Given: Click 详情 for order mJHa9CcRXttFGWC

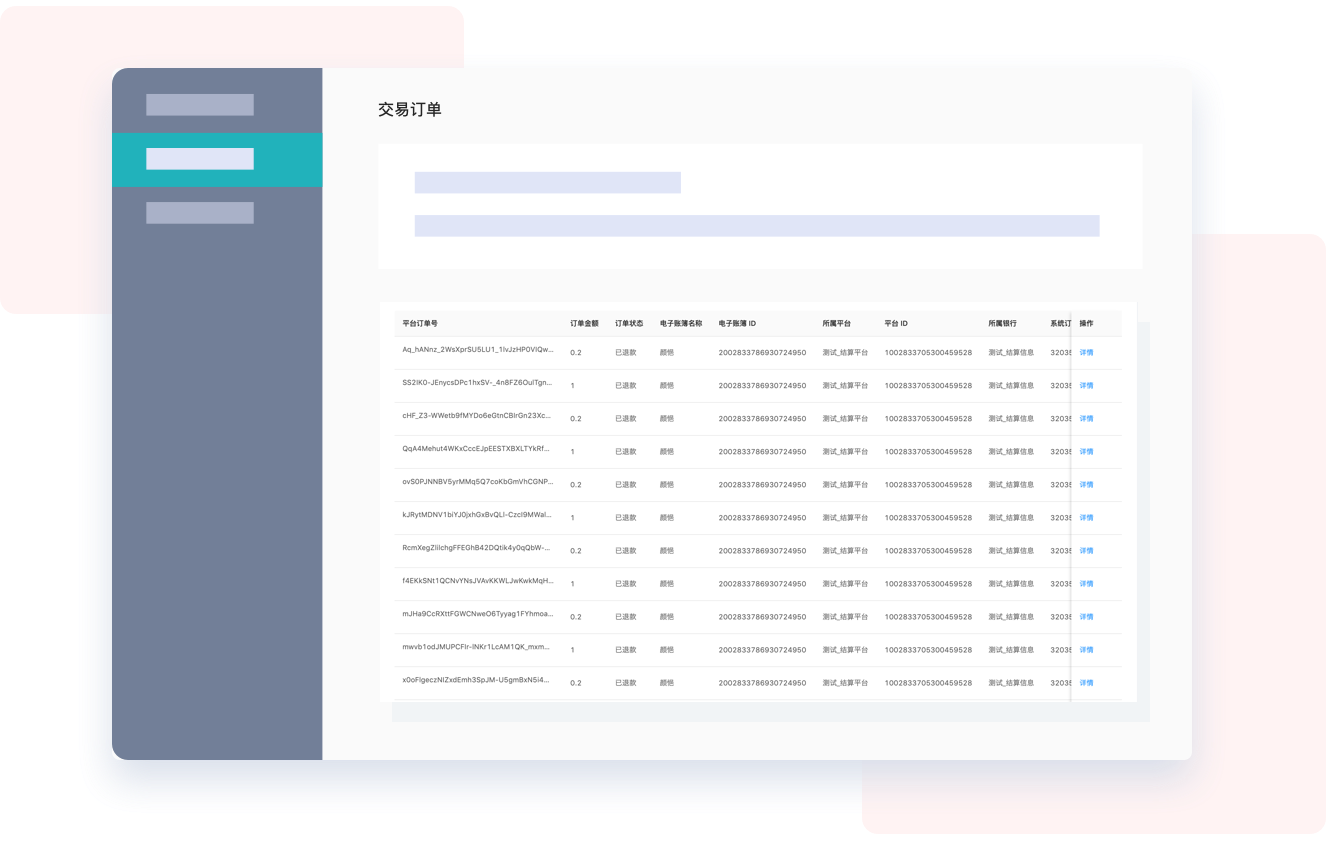Looking at the screenshot, I should tap(1086, 616).
